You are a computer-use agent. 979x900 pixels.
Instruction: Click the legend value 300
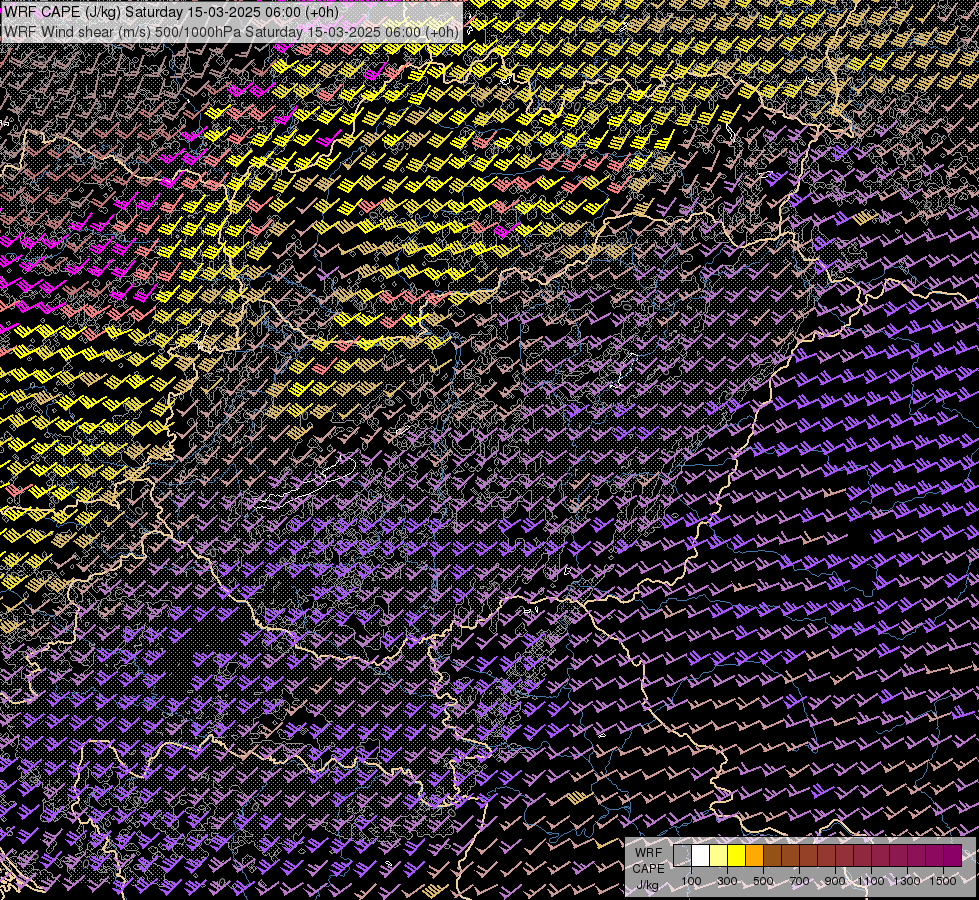click(727, 881)
